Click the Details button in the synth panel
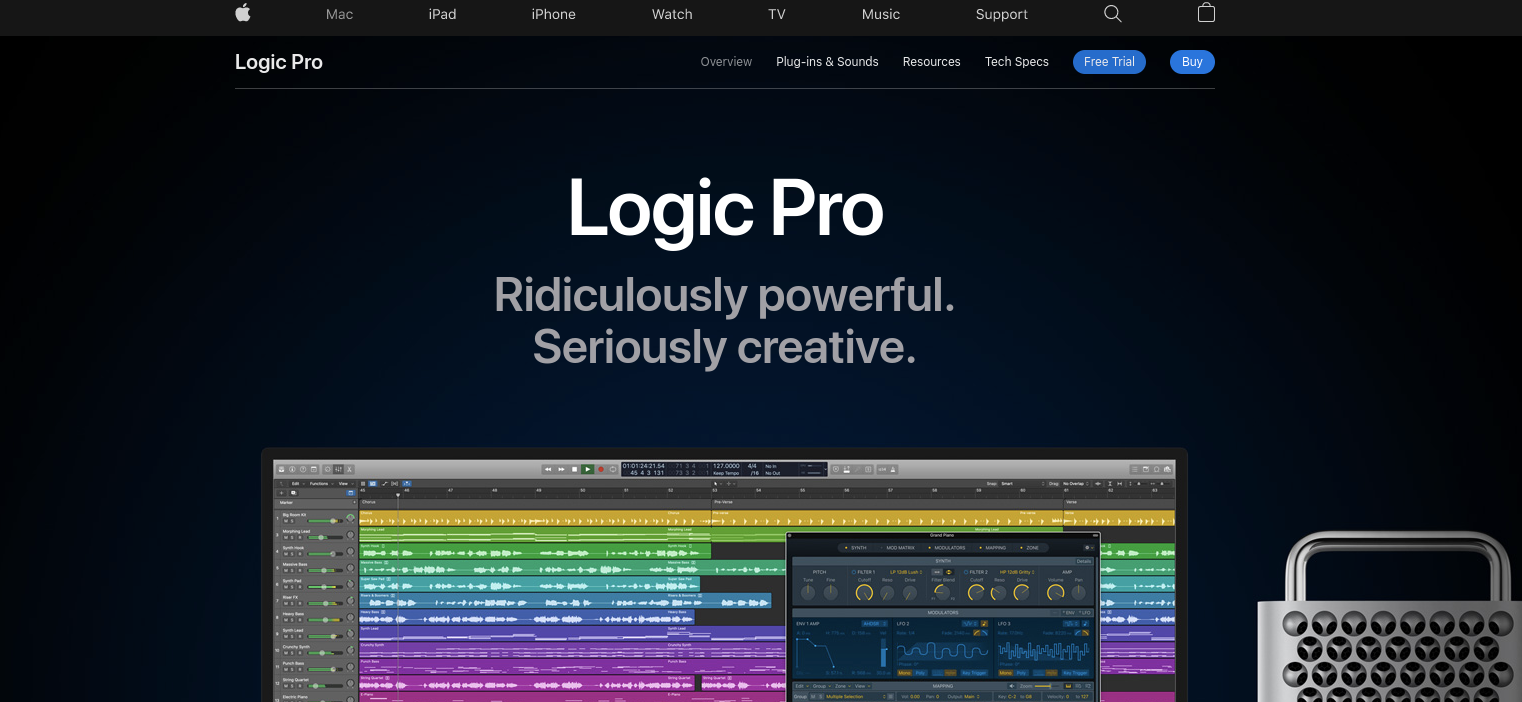The image size is (1522, 702). tap(1084, 561)
